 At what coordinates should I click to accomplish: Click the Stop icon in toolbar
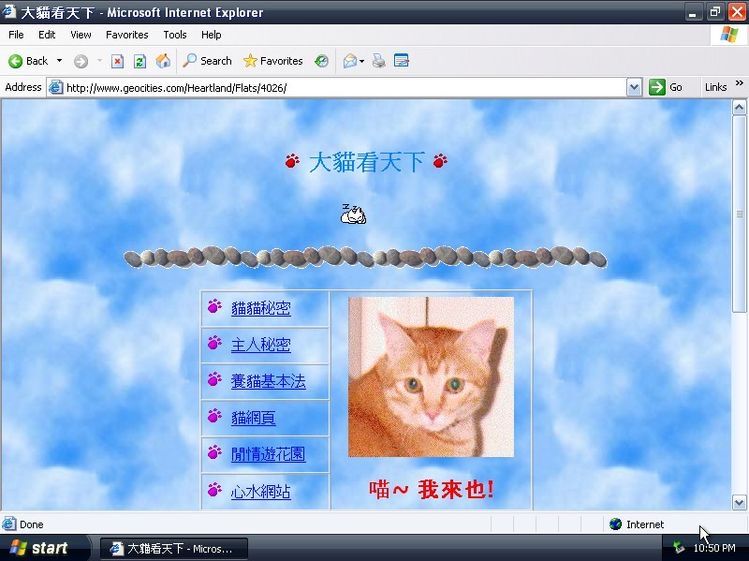tap(117, 61)
